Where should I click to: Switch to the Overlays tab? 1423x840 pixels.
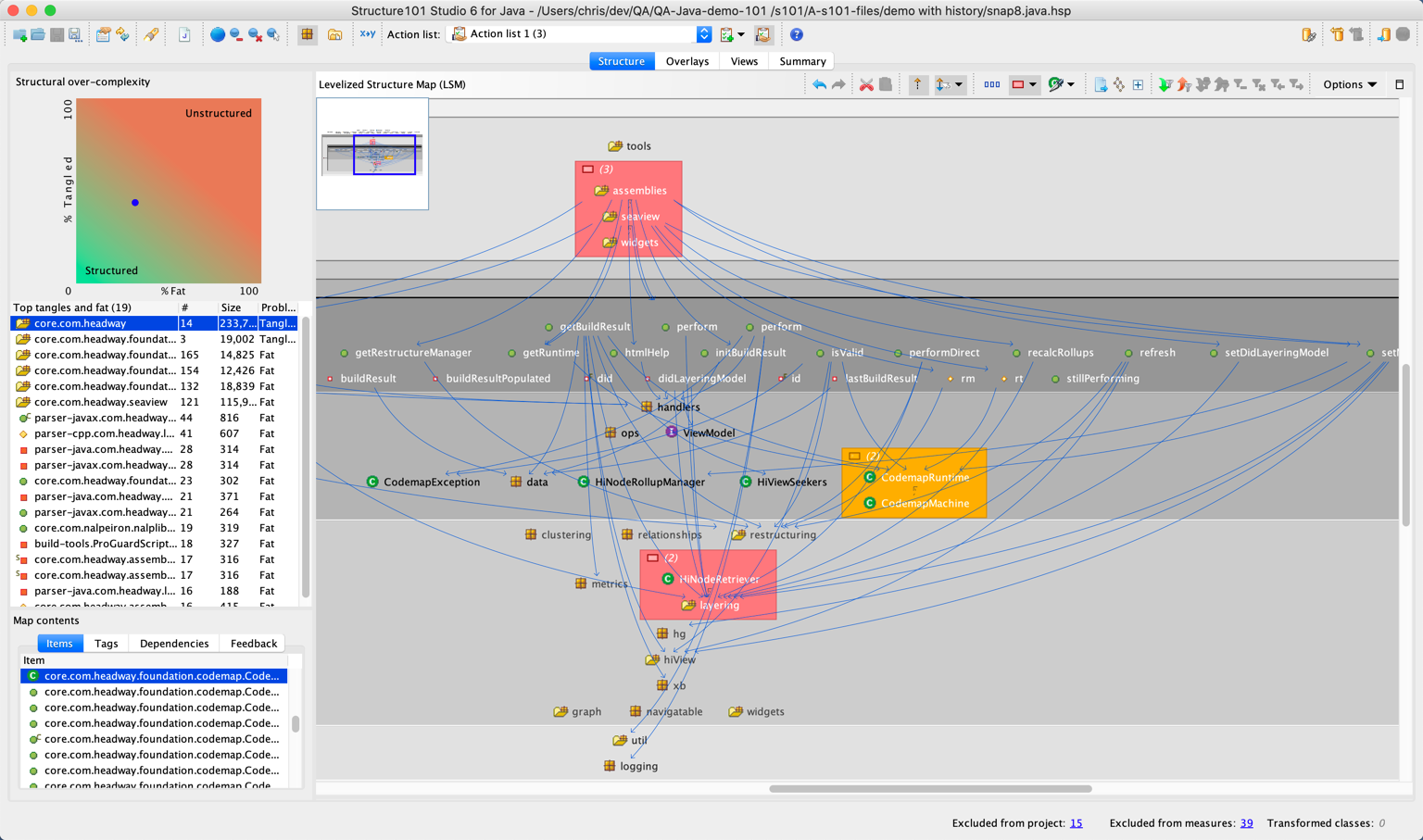point(686,61)
